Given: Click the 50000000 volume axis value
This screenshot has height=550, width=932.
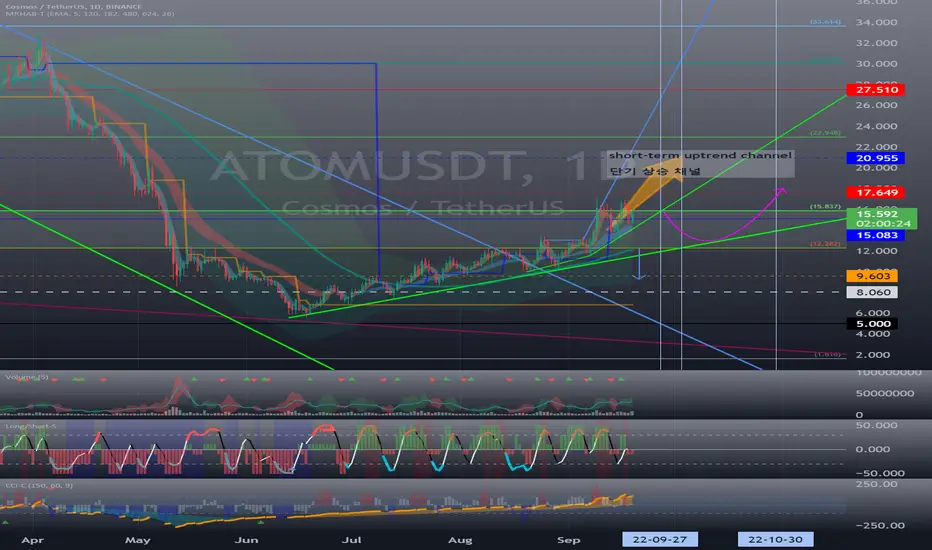Looking at the screenshot, I should (x=885, y=394).
